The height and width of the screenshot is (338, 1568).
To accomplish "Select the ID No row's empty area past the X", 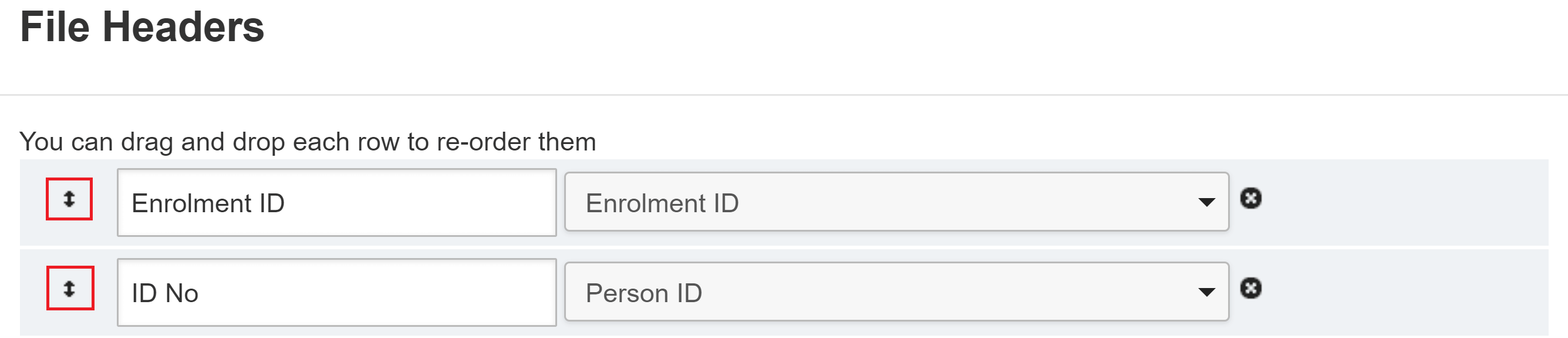I will 1406,293.
